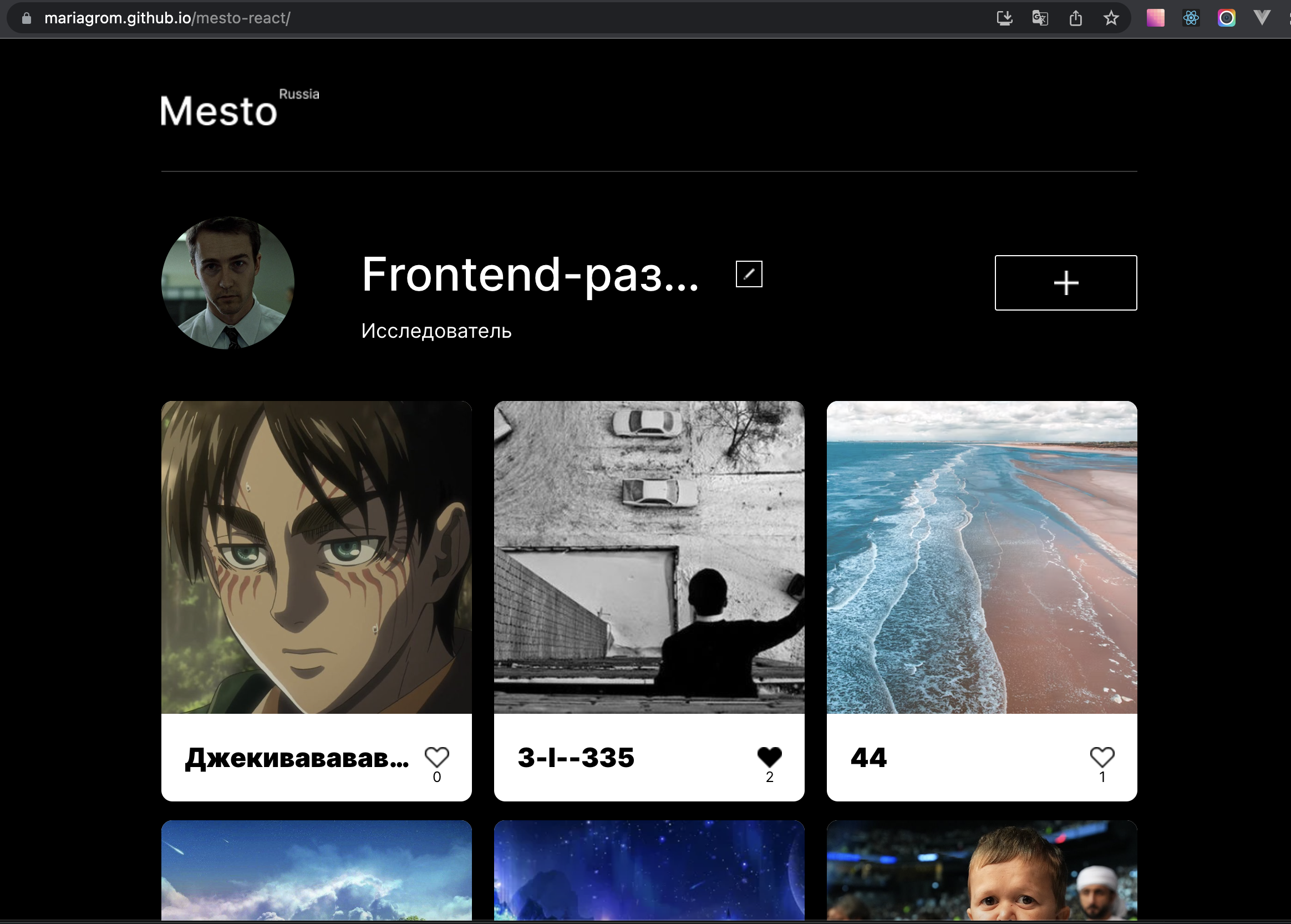Viewport: 1291px width, 924px height.
Task: Unlike the 3-I--335 card with its heart
Action: [769, 757]
